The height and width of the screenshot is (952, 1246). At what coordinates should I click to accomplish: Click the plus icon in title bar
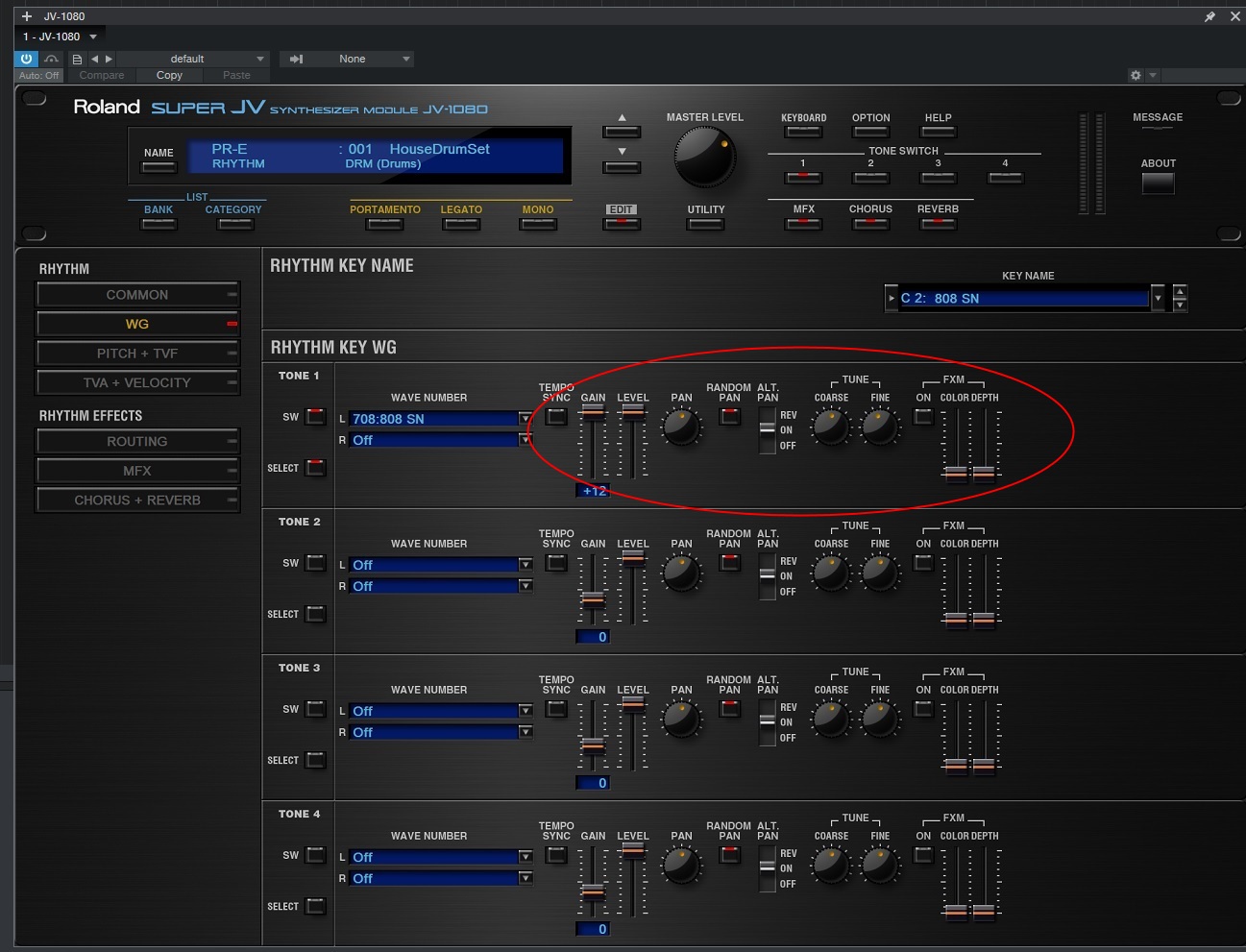pos(27,16)
